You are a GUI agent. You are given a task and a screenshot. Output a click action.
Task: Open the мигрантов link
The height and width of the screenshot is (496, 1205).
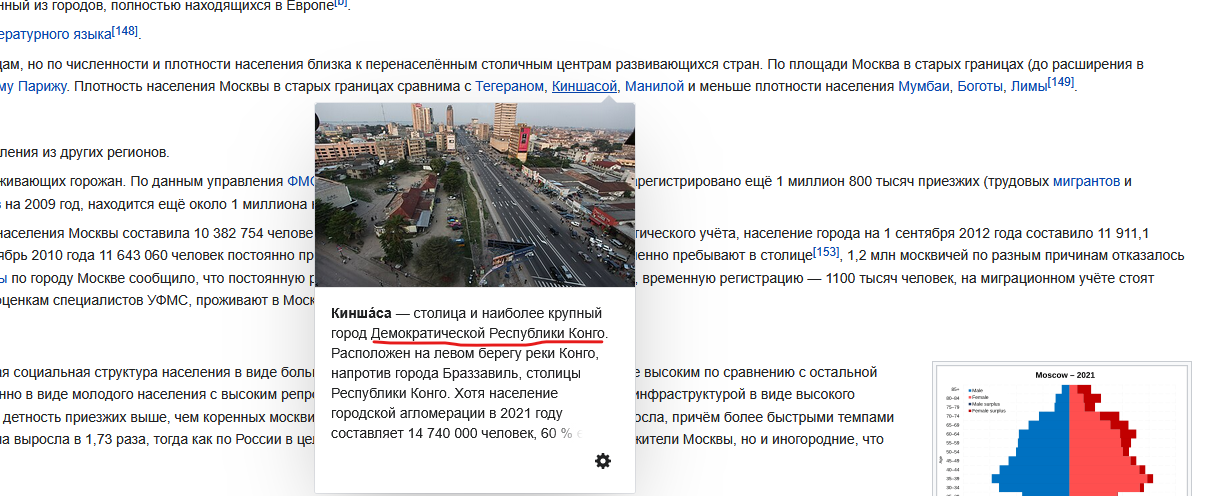[x=1087, y=182]
